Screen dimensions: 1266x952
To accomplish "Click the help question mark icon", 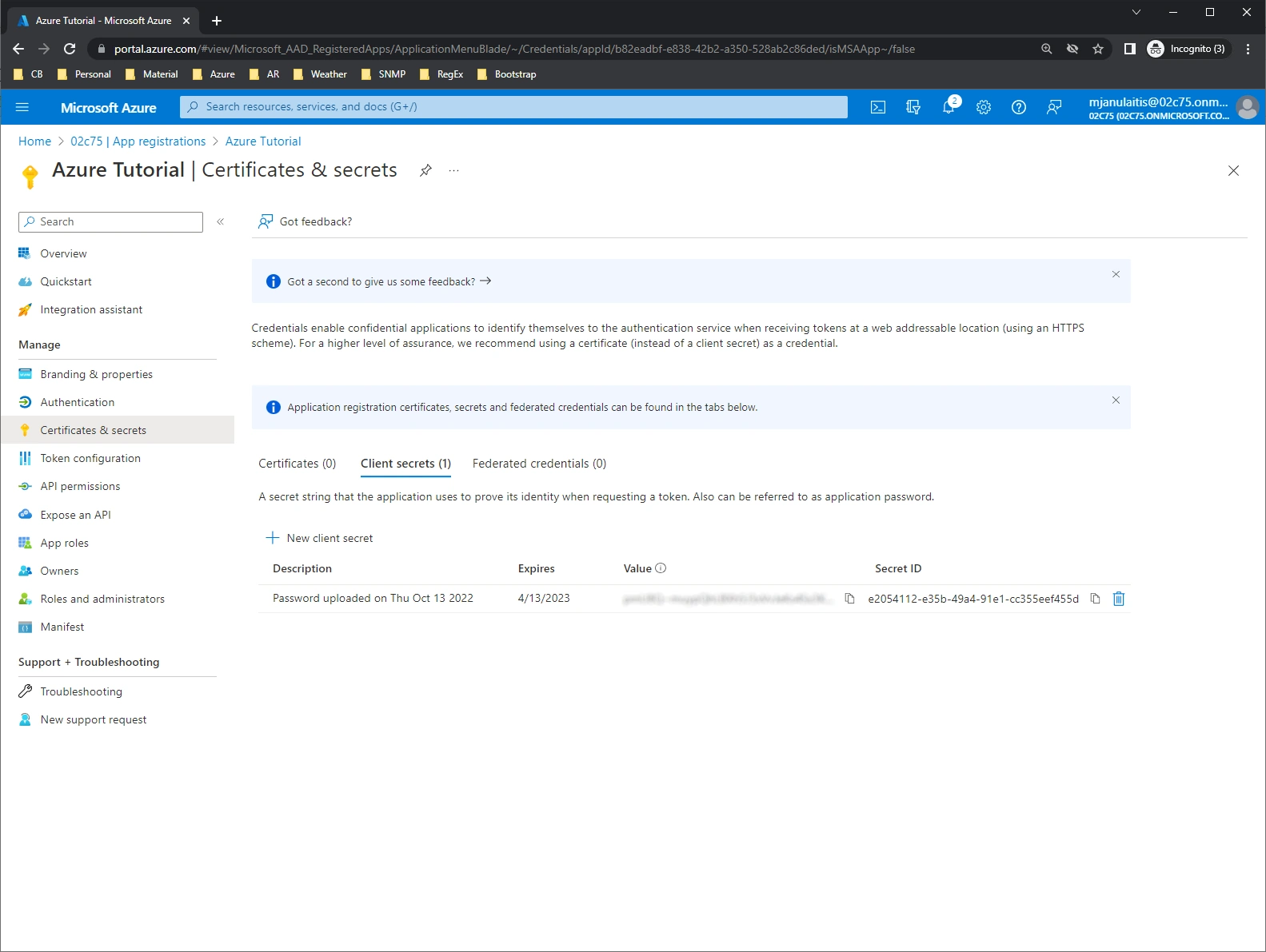I will pyautogui.click(x=1018, y=107).
